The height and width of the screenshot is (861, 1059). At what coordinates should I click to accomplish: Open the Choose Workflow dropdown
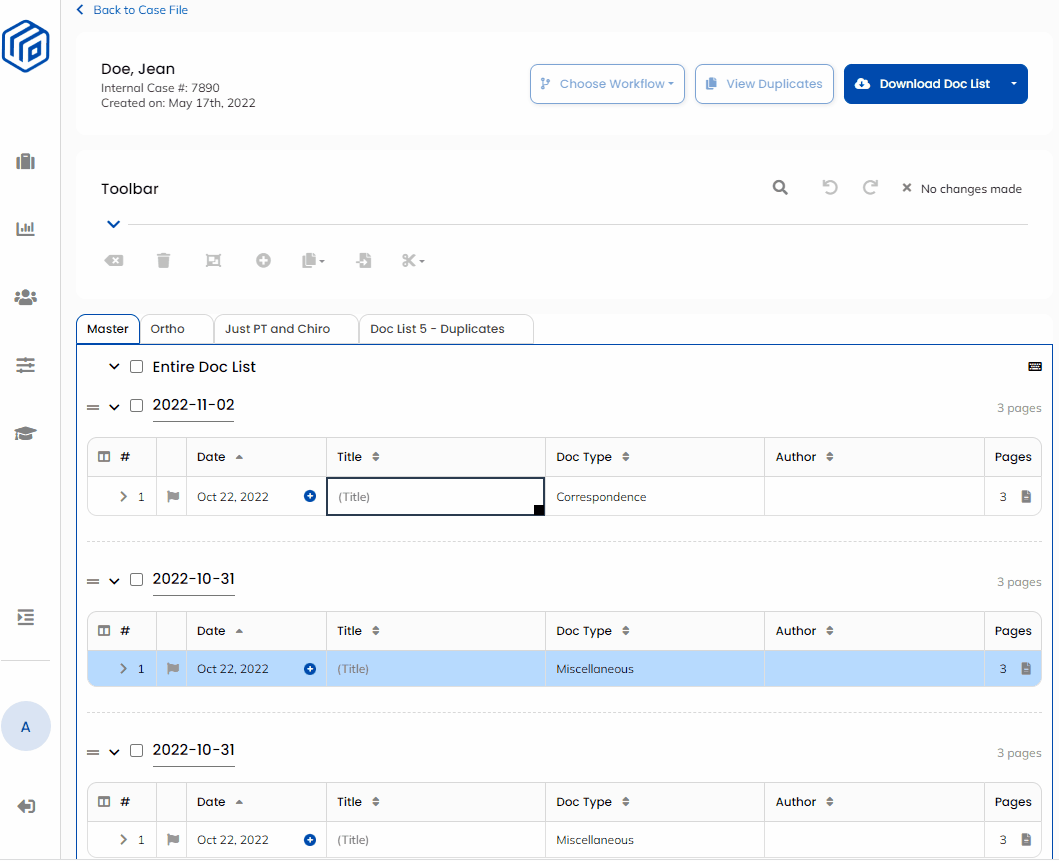pos(607,84)
